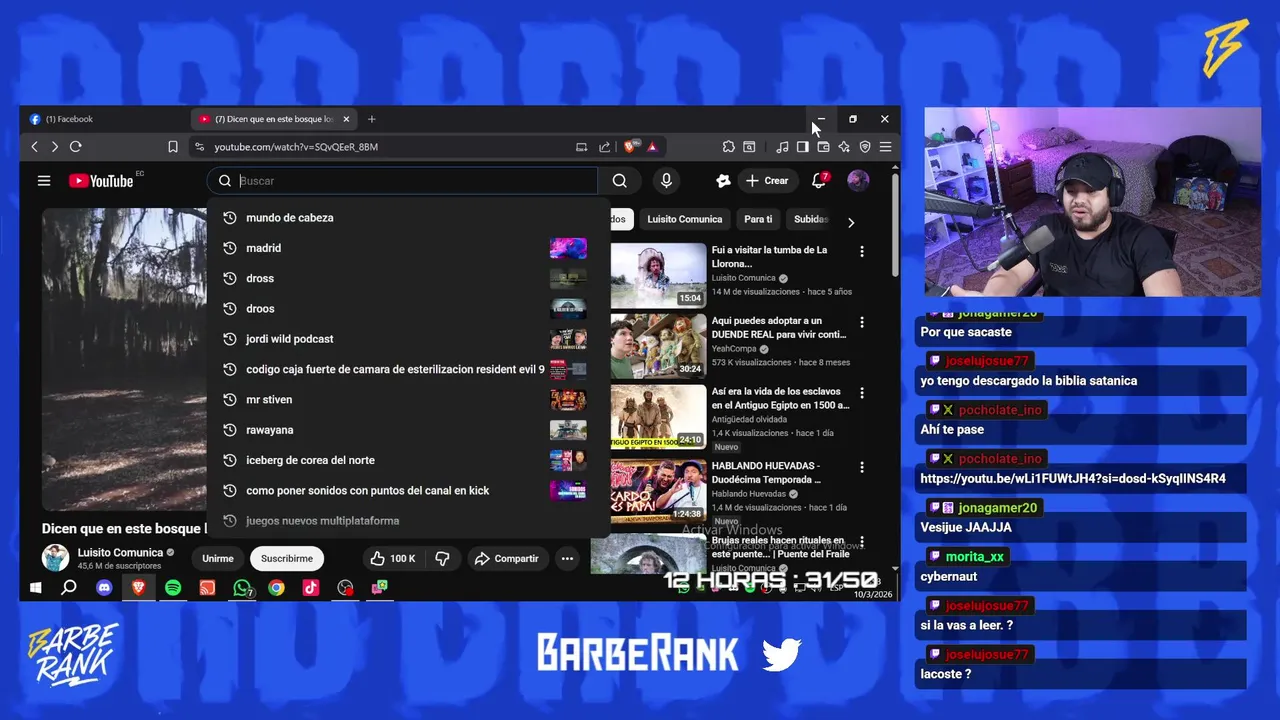This screenshot has height=720, width=1280.
Task: Choose 'iceberg de corea del norte' suggestion
Action: [408, 460]
